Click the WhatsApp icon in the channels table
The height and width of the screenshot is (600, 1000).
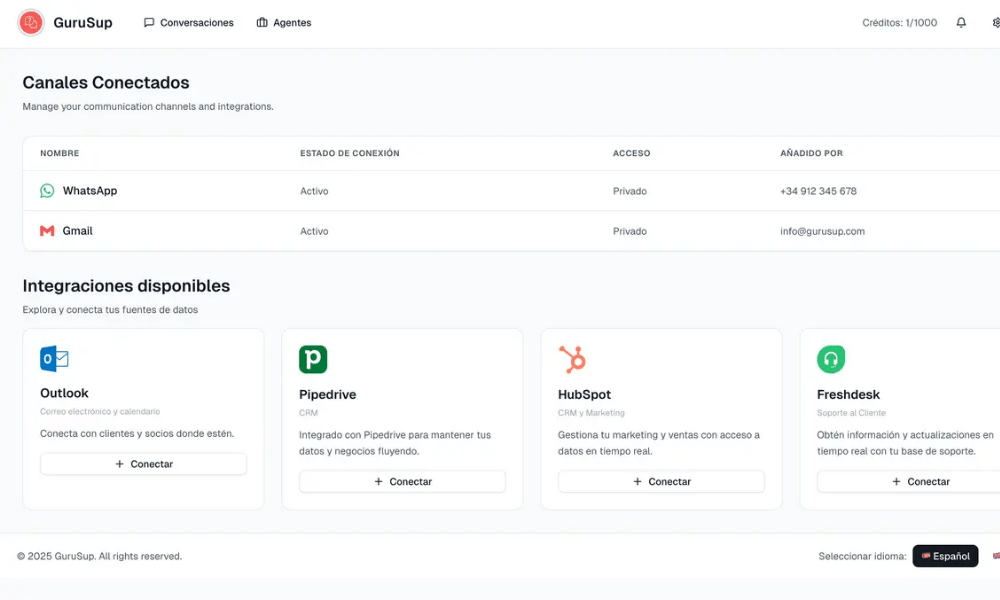[x=47, y=191]
